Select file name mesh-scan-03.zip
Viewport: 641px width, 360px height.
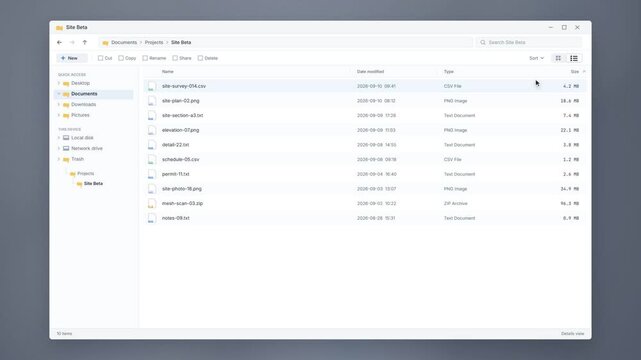182,203
